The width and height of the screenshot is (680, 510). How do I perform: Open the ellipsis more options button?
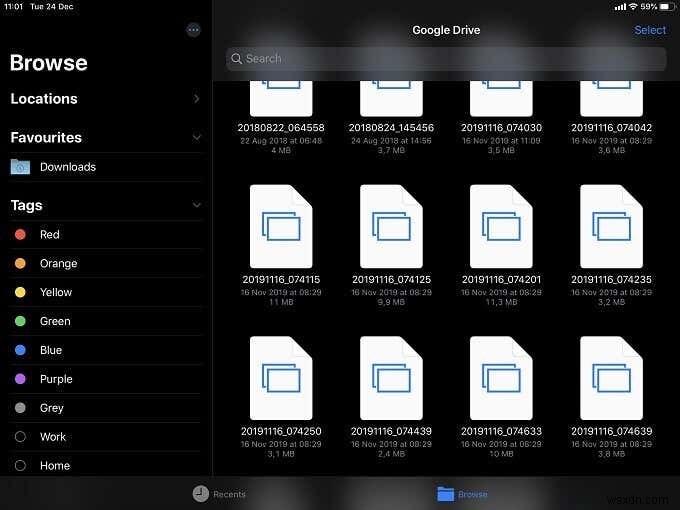193,30
